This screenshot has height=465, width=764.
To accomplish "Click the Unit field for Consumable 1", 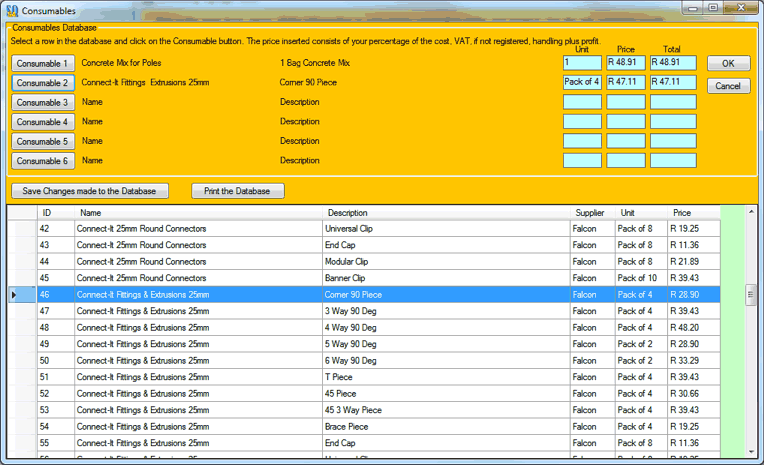I will coord(582,63).
